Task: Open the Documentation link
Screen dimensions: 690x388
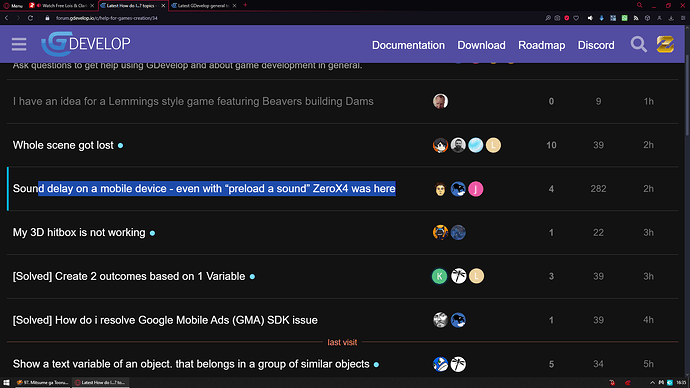Action: tap(408, 45)
